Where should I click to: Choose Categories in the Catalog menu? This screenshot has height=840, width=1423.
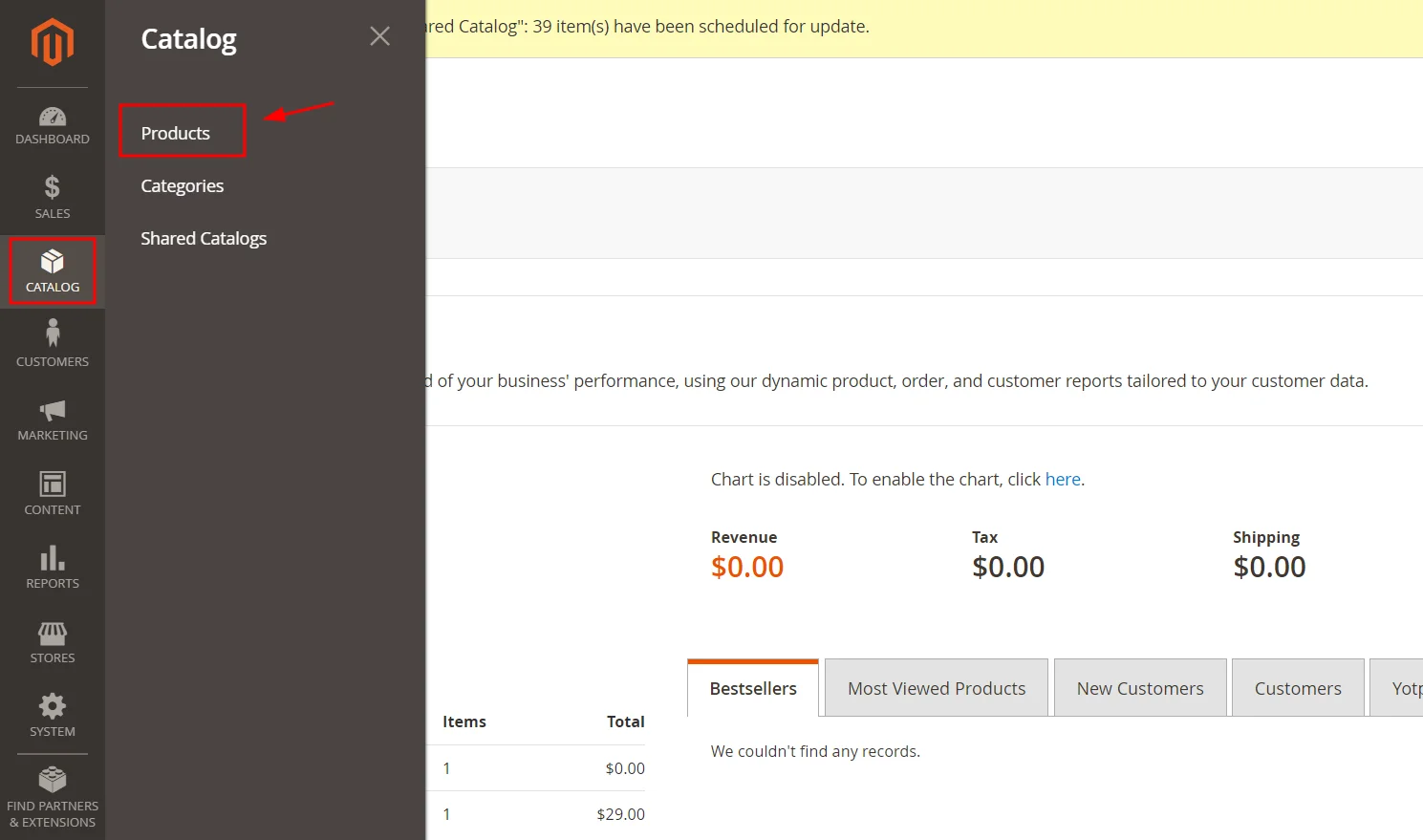183,185
